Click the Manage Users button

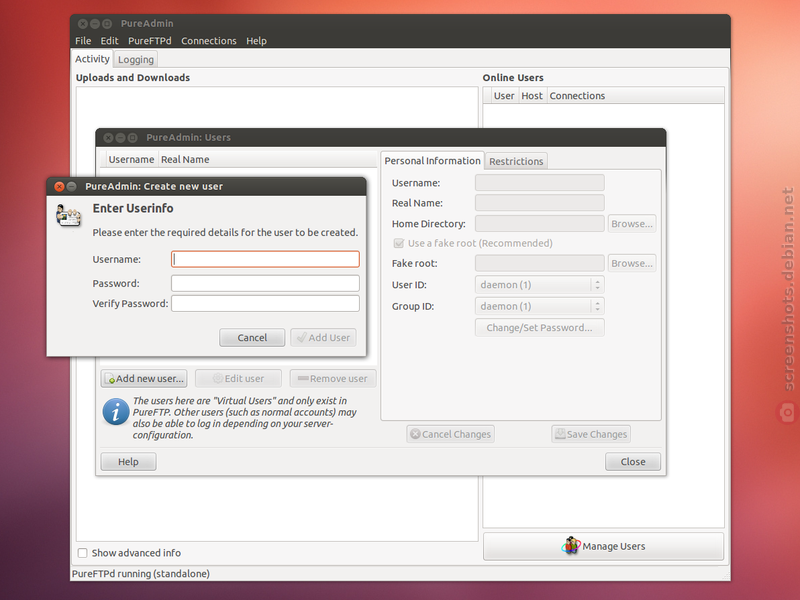coord(604,546)
